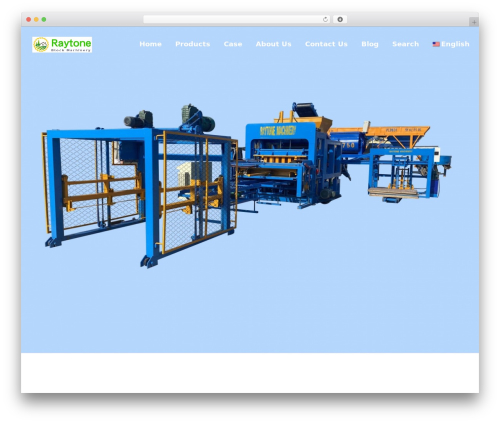Open the Home menu item
The height and width of the screenshot is (423, 500).
point(150,44)
